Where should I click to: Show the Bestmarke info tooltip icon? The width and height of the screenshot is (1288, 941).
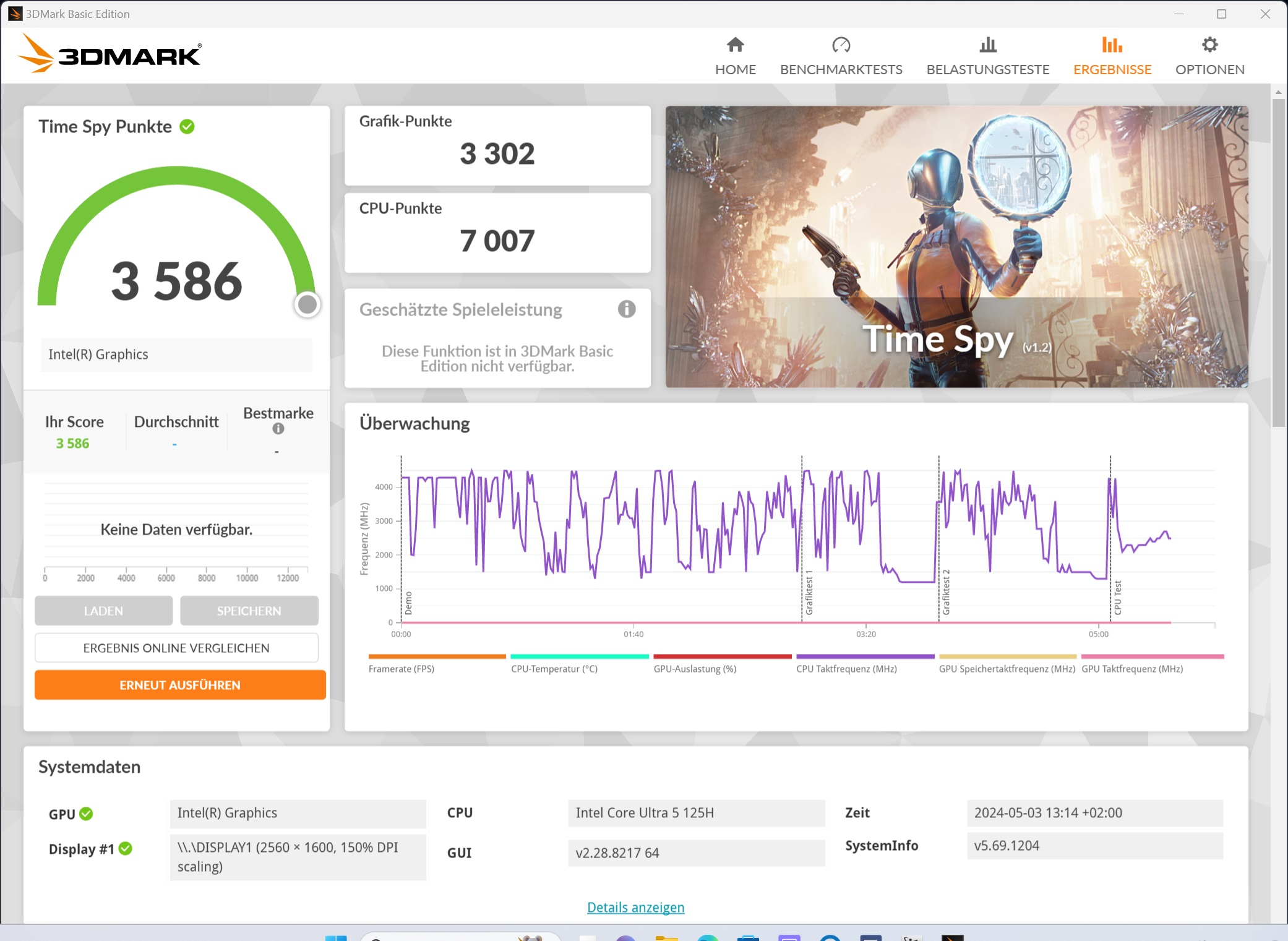[x=278, y=429]
